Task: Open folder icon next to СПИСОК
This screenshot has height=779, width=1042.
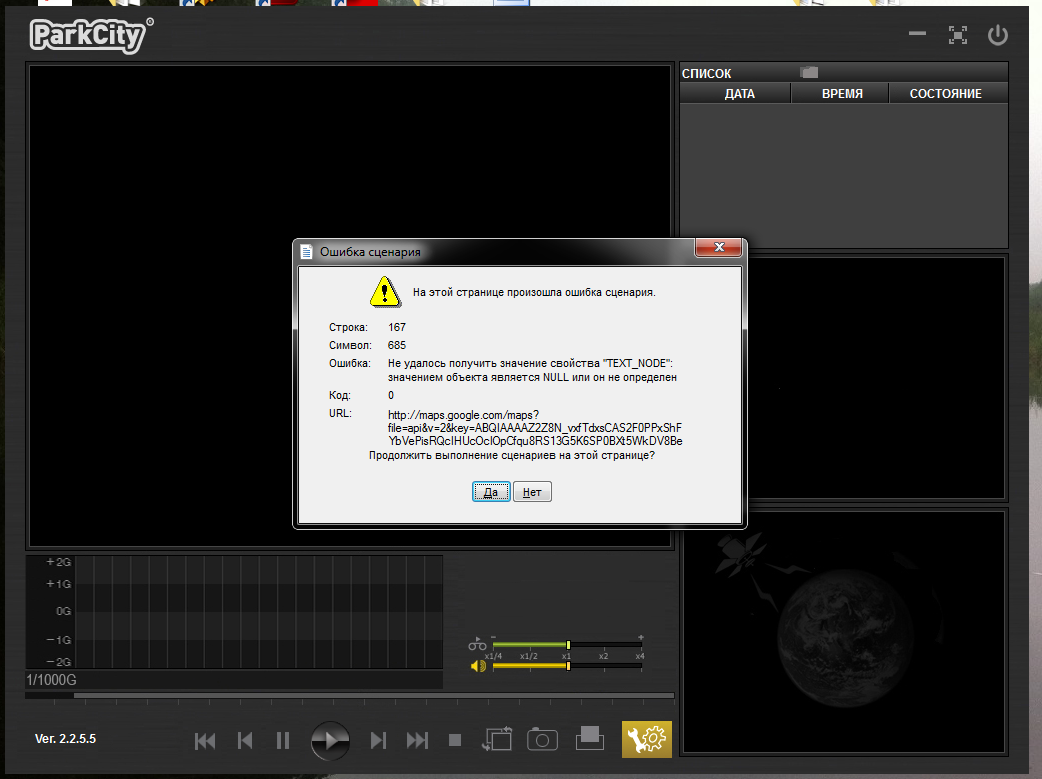Action: (x=809, y=73)
